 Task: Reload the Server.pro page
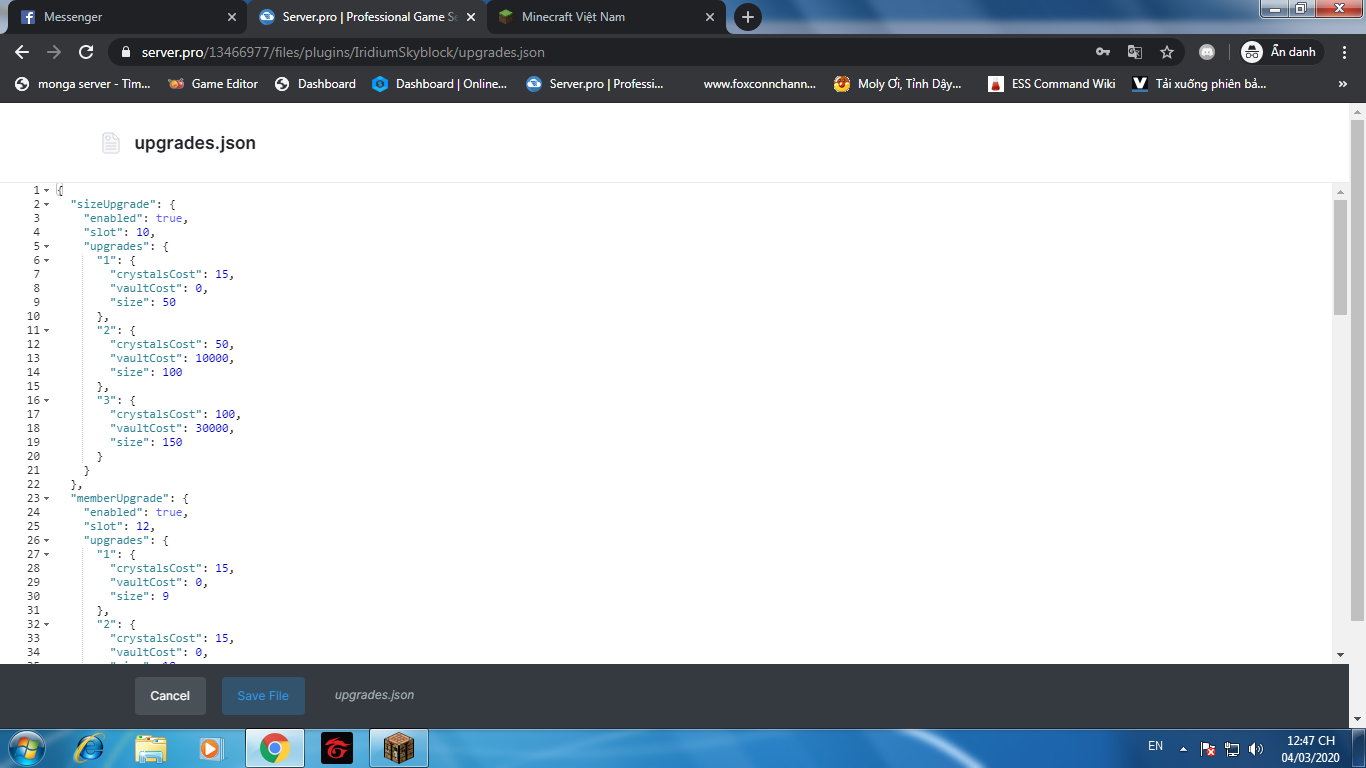[86, 52]
